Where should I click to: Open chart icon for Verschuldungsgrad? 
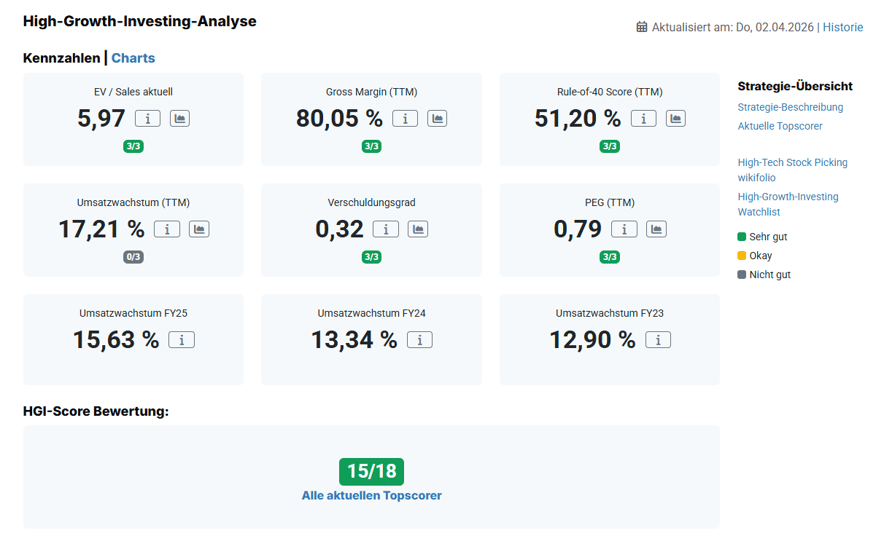(418, 229)
